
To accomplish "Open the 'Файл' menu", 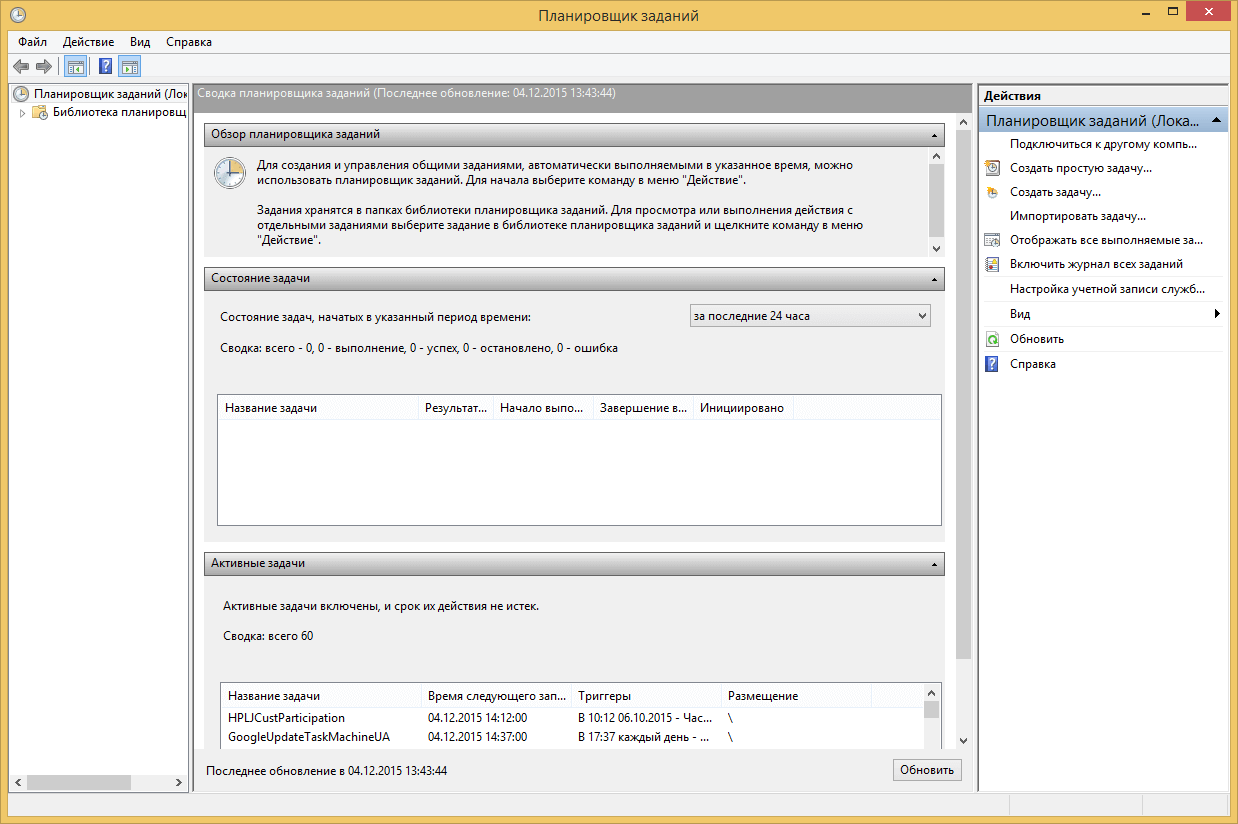I will pos(32,42).
